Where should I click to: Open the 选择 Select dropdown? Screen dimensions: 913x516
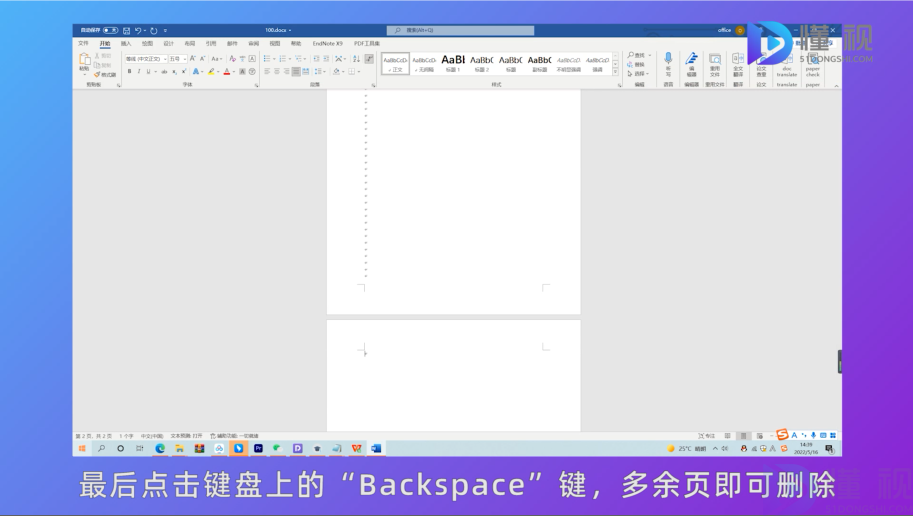(638, 74)
